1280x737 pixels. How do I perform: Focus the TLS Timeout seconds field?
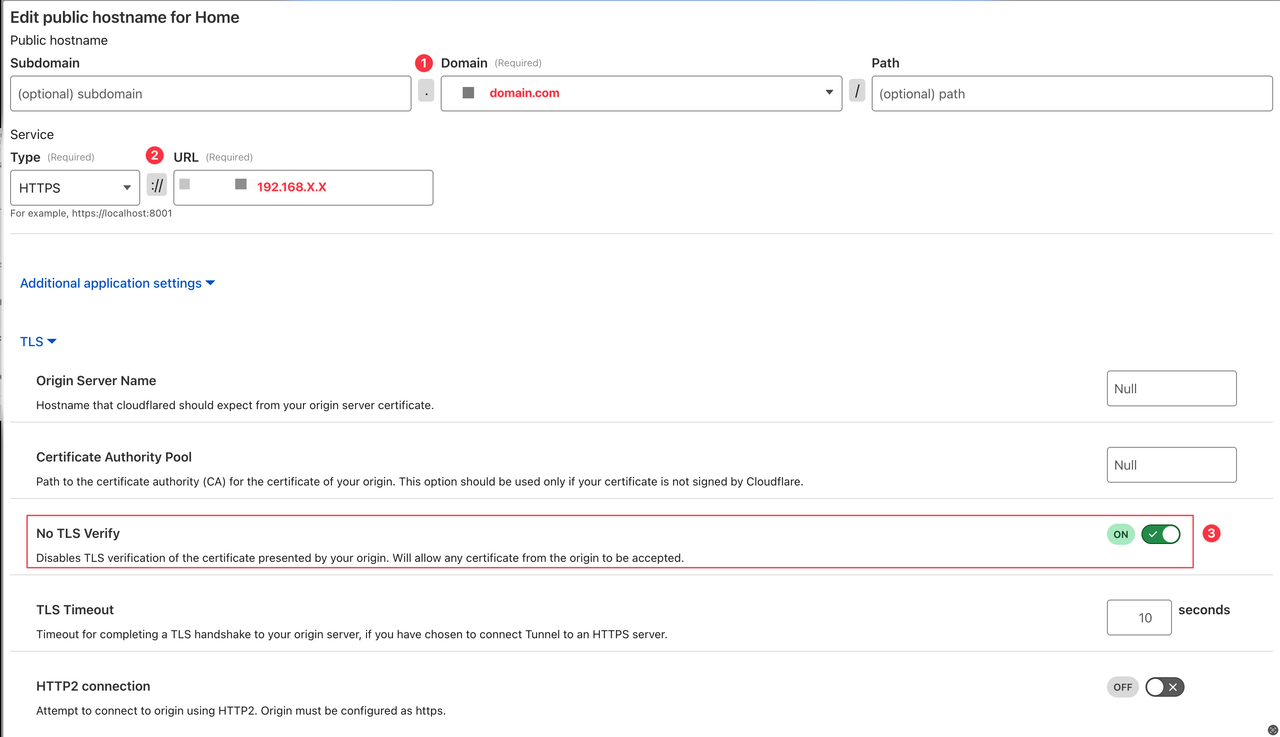[x=1138, y=617]
